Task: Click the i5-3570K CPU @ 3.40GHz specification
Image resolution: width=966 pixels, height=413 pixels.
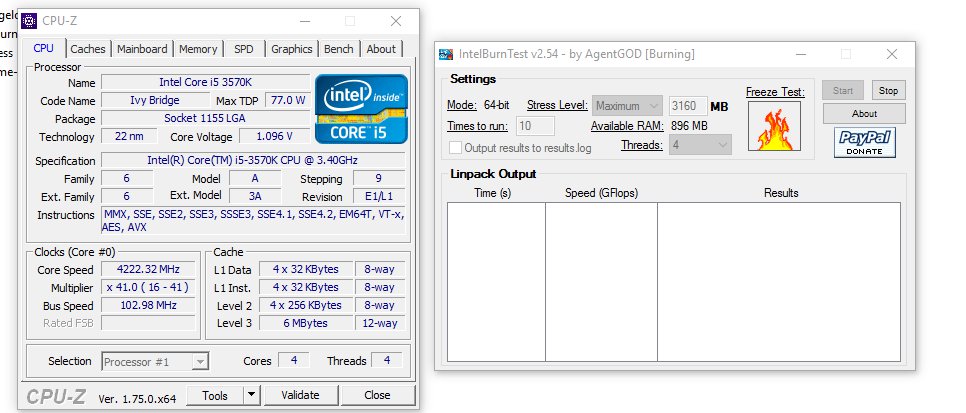Action: tap(253, 160)
